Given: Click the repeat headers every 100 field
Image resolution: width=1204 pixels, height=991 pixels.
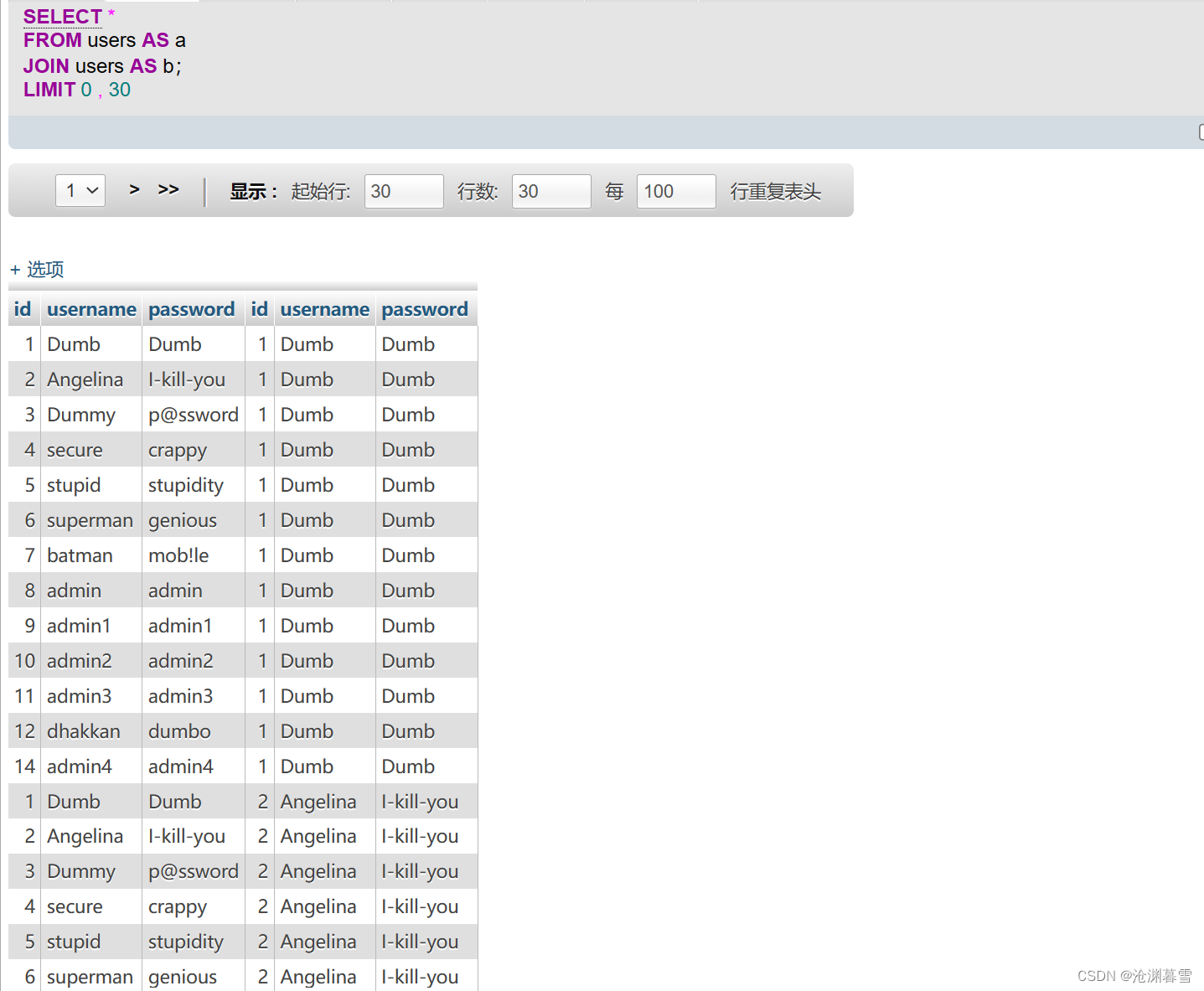Looking at the screenshot, I should [x=676, y=191].
